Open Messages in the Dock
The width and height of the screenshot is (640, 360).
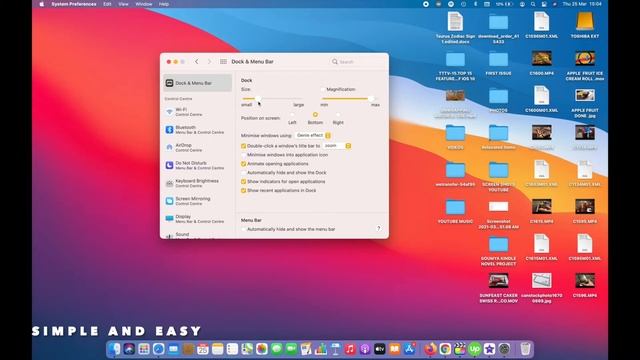click(x=276, y=349)
